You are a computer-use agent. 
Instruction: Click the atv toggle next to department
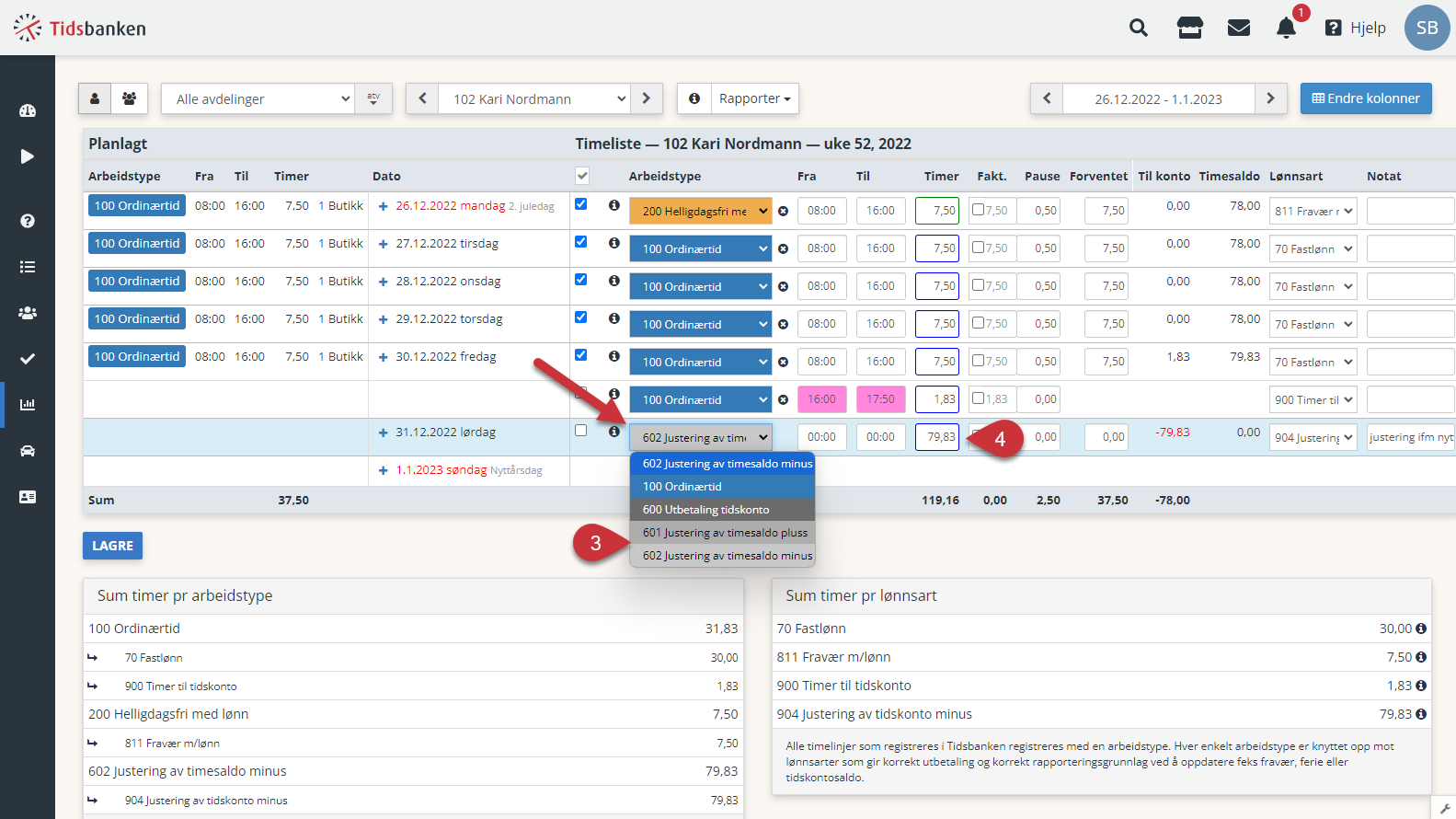point(373,98)
